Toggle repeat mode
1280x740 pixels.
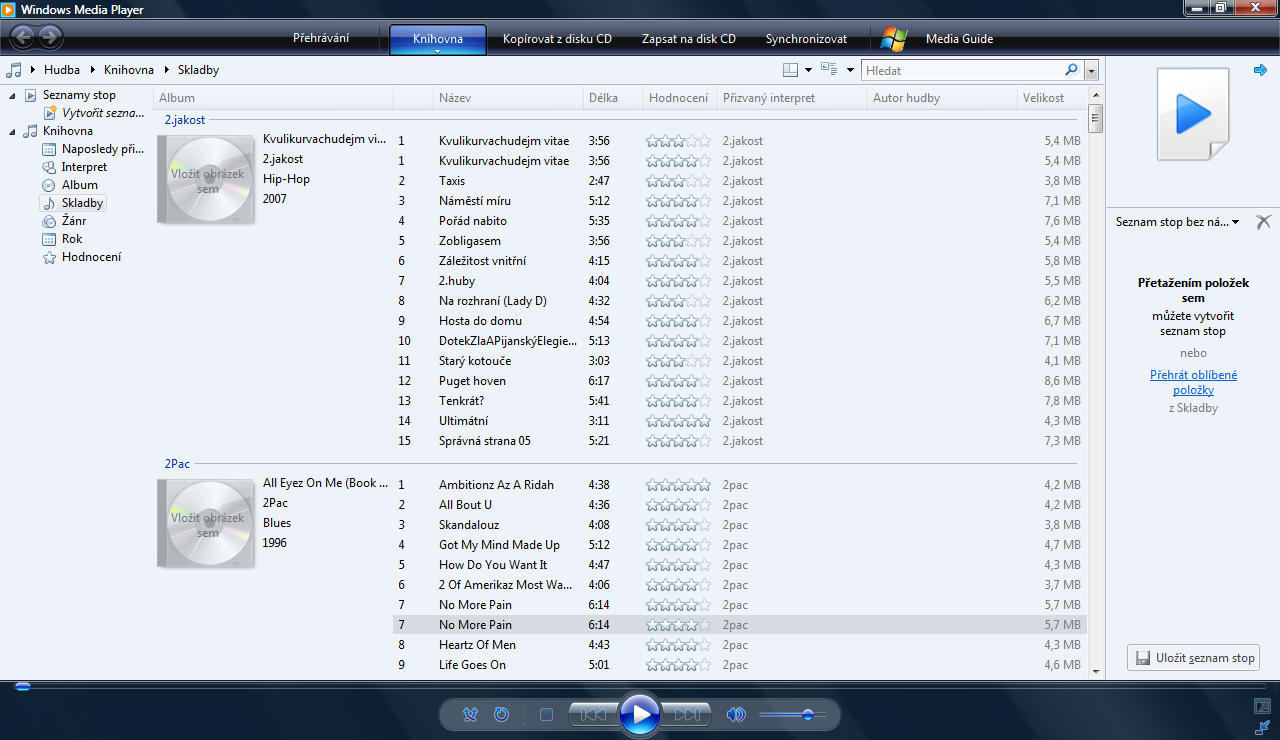pos(501,715)
